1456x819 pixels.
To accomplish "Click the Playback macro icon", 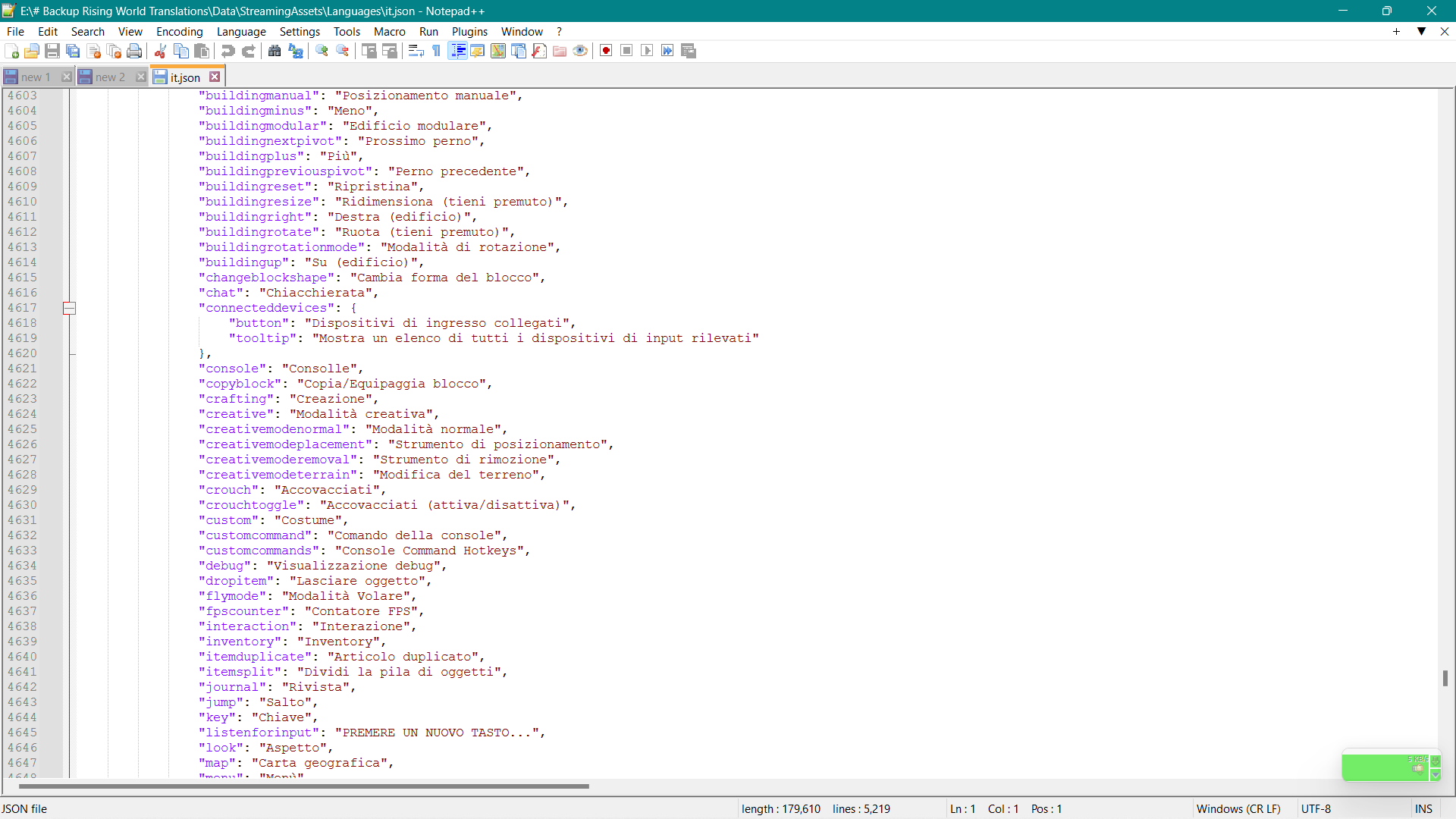I will [647, 51].
